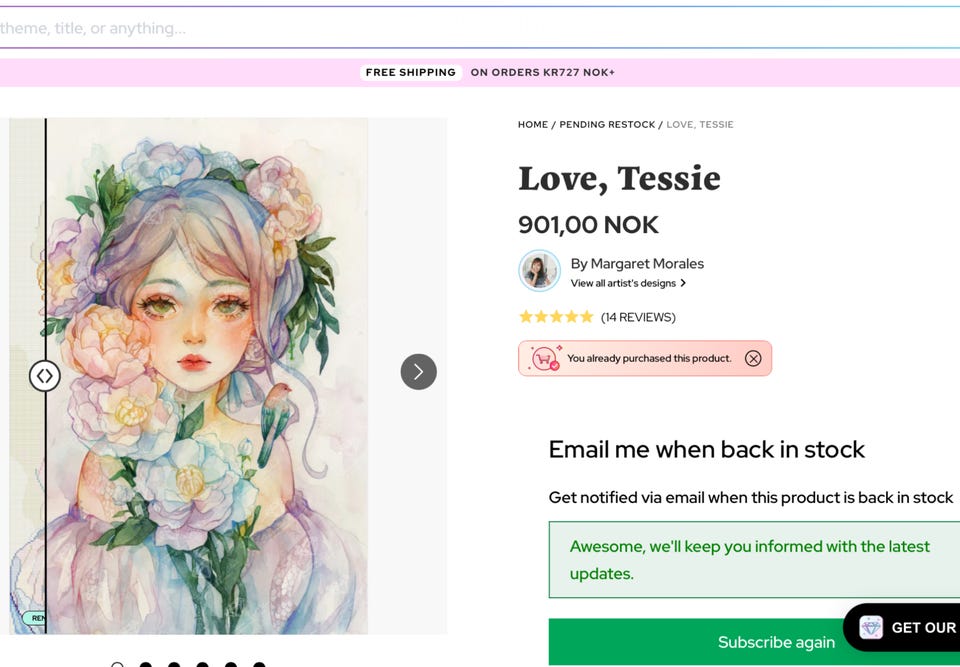Click the next image arrow on the gallery
960x667 pixels.
click(x=419, y=372)
